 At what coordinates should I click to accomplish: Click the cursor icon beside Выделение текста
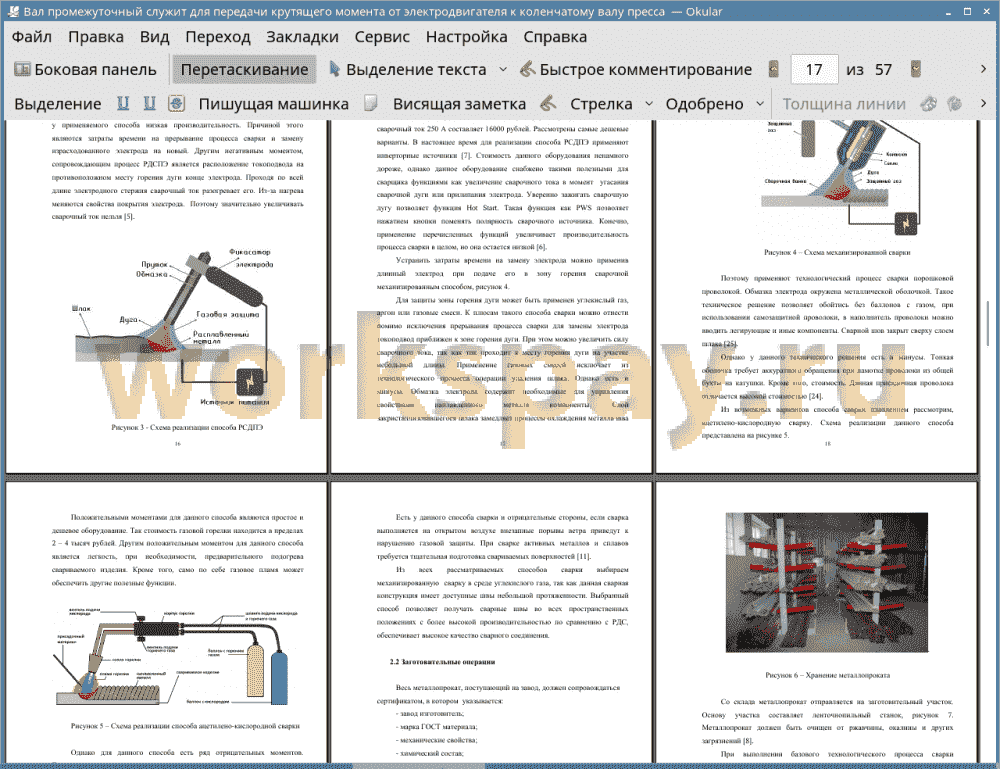point(334,69)
